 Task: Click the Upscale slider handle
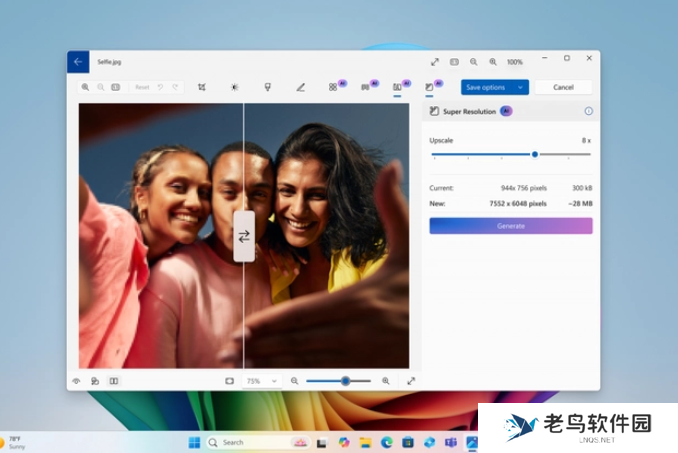(535, 154)
